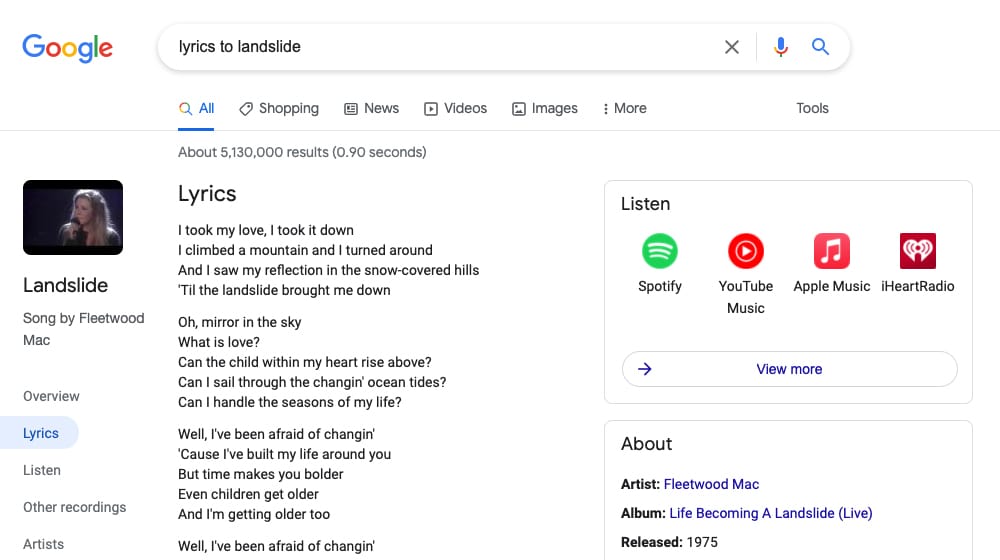Open the YouTube Music icon
Image resolution: width=1000 pixels, height=560 pixels.
(746, 251)
